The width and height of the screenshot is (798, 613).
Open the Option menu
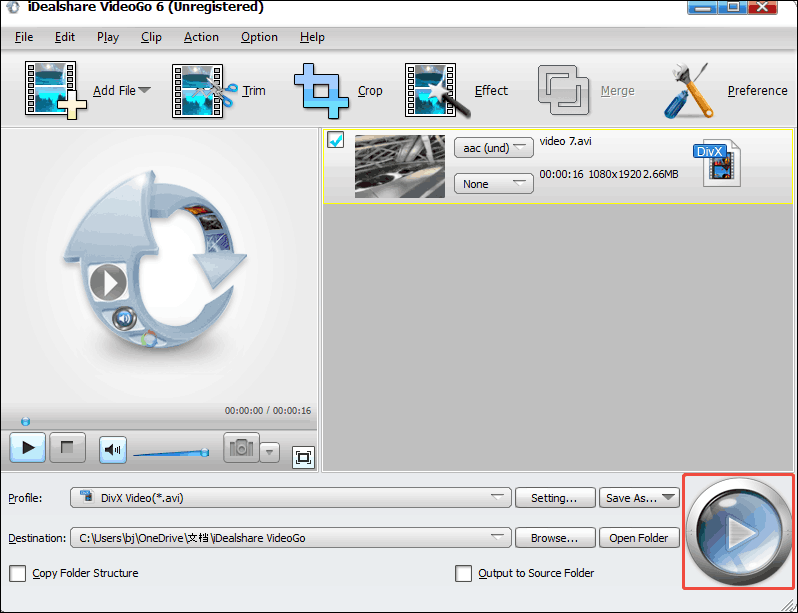[x=259, y=37]
